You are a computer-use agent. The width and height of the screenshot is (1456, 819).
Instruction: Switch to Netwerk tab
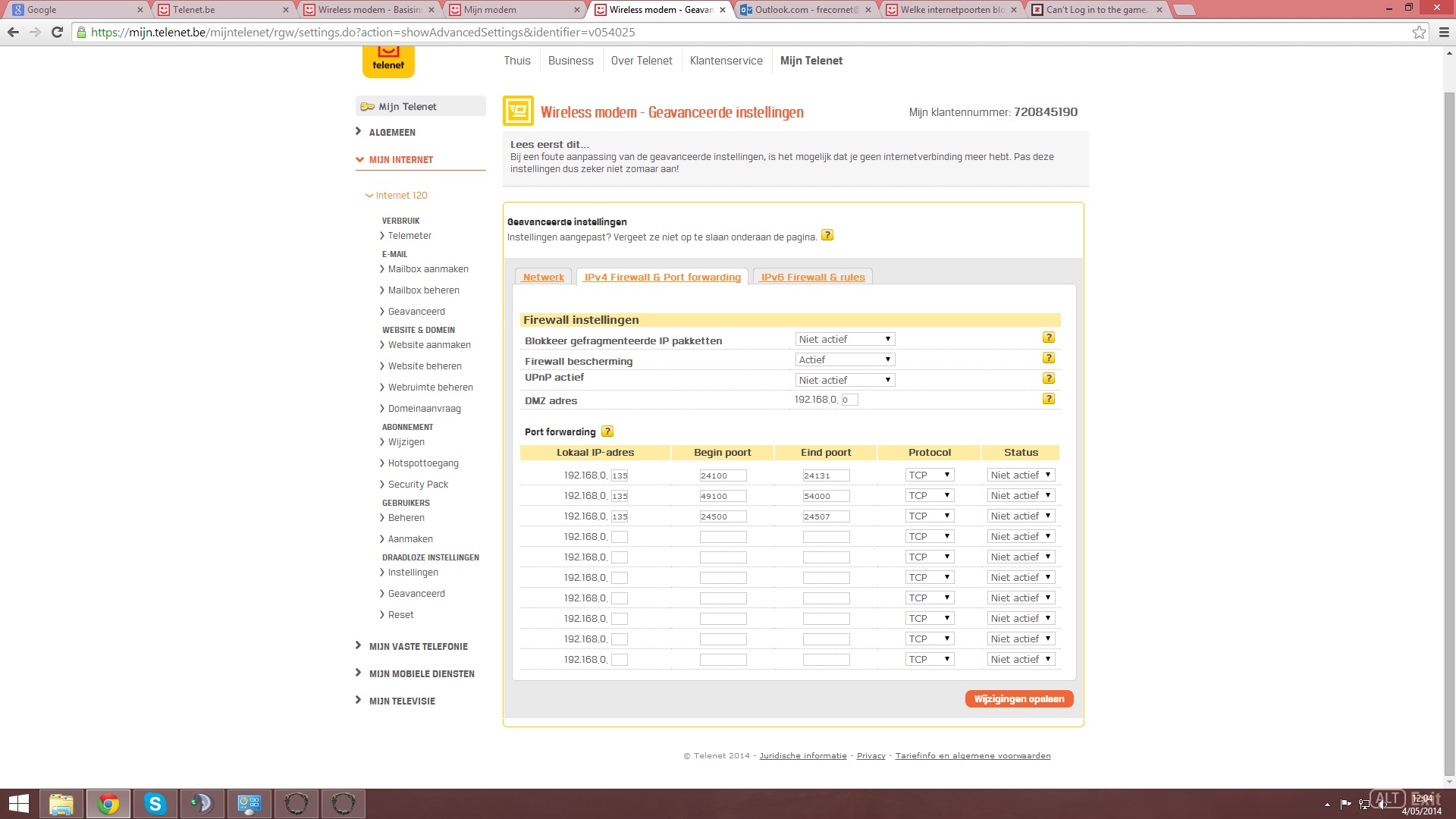(543, 277)
